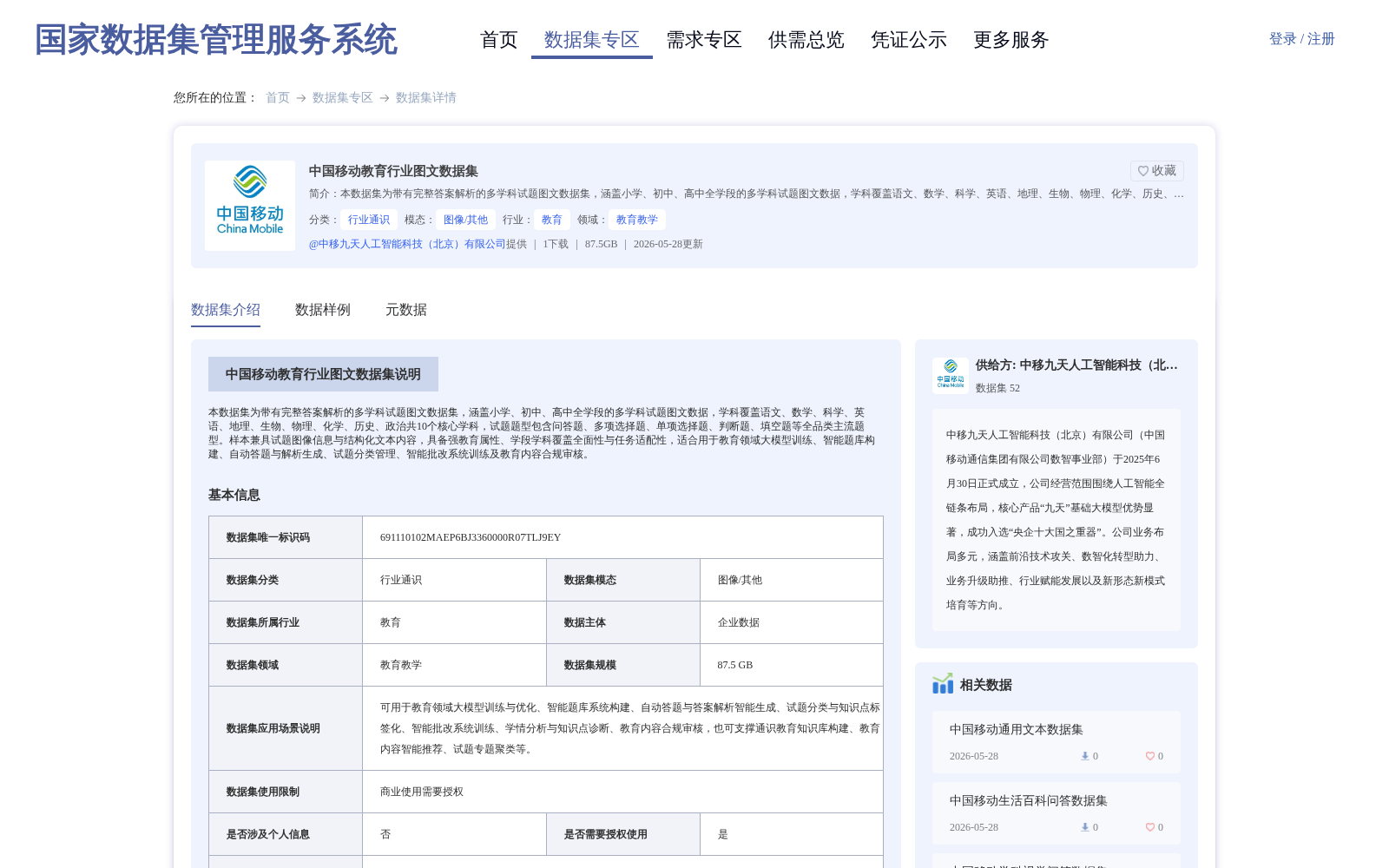The image size is (1389, 868).
Task: Switch to the 数据样例 tab
Action: (x=323, y=310)
